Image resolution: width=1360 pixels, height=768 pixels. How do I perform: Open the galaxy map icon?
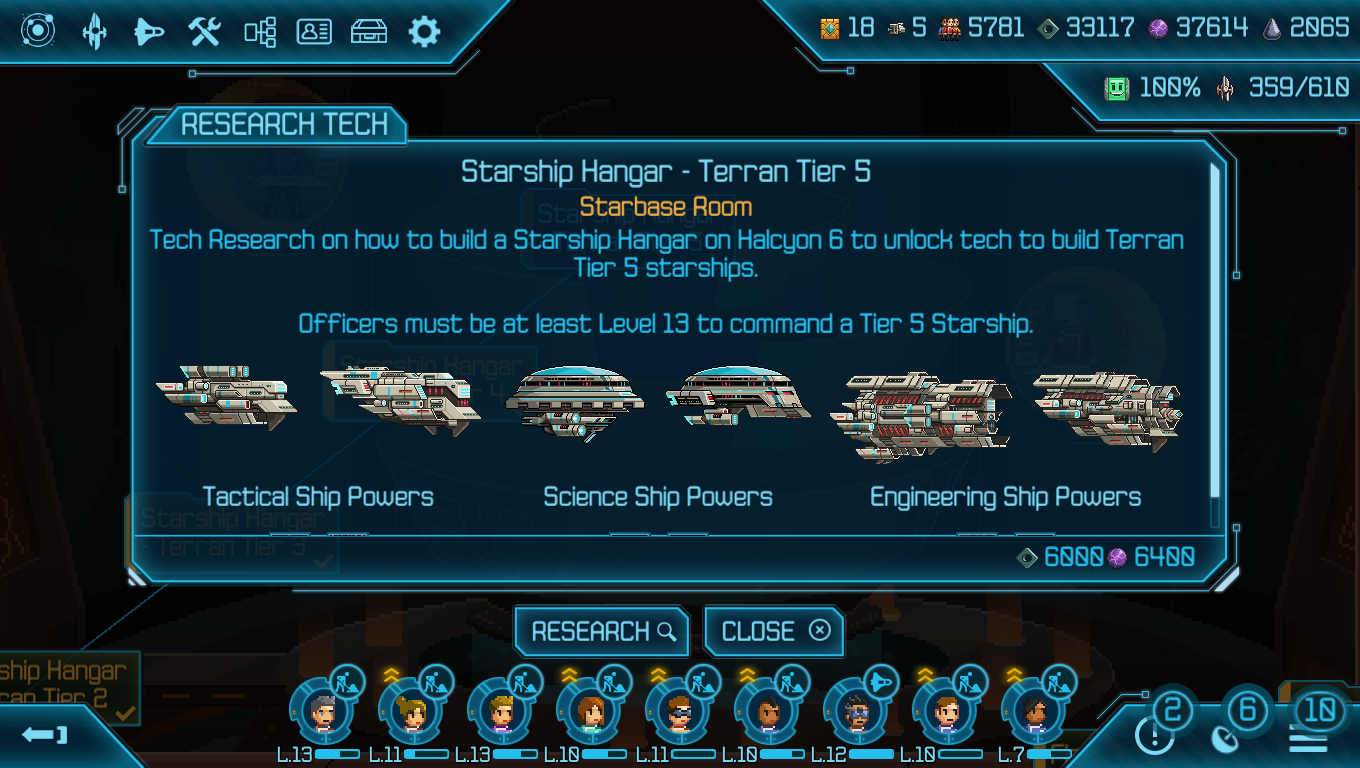[38, 31]
